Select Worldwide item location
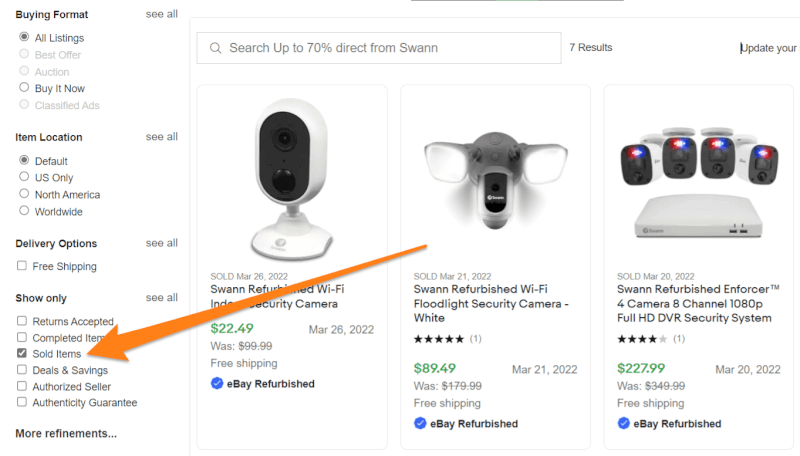Image resolution: width=800 pixels, height=456 pixels. (x=24, y=211)
